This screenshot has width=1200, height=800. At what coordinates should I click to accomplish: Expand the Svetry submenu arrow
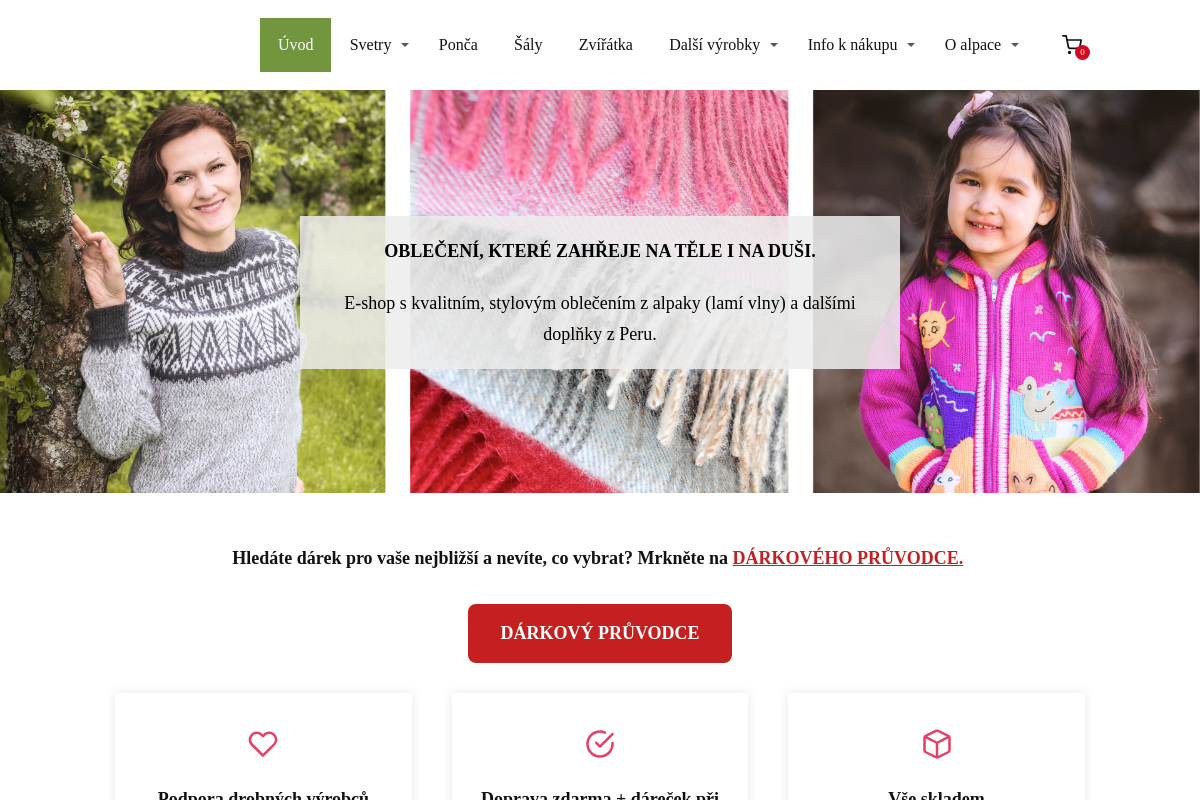pyautogui.click(x=405, y=45)
